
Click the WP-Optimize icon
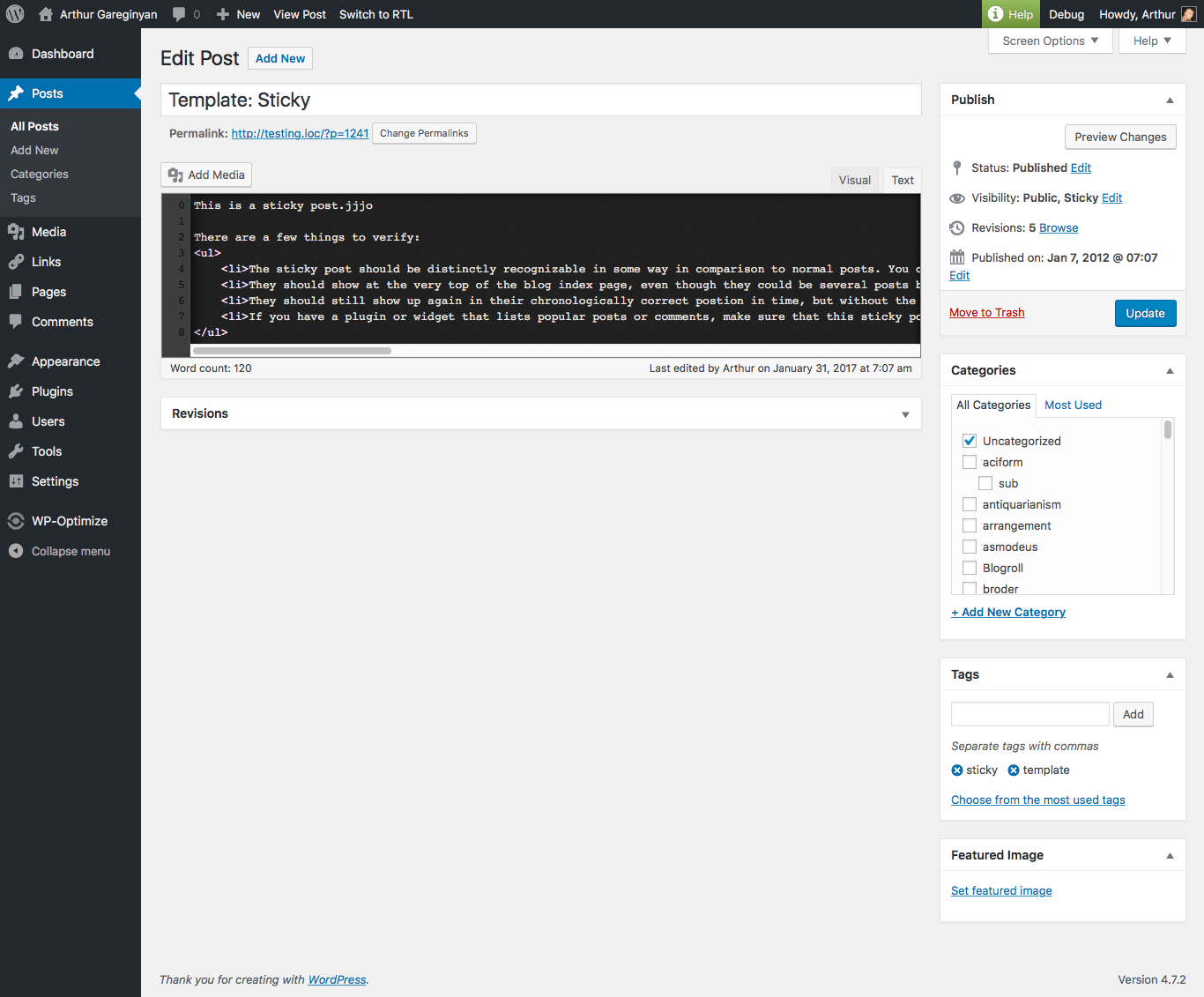[16, 521]
